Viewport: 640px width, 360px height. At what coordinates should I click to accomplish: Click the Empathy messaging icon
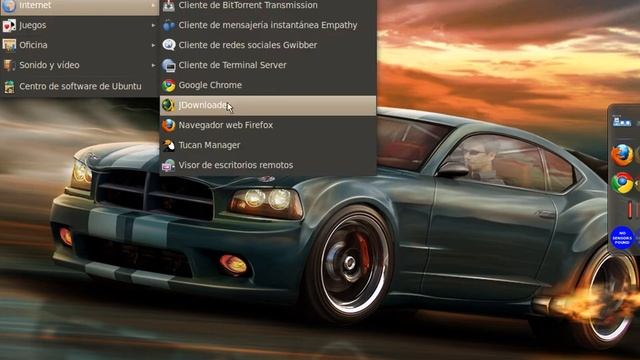point(169,25)
